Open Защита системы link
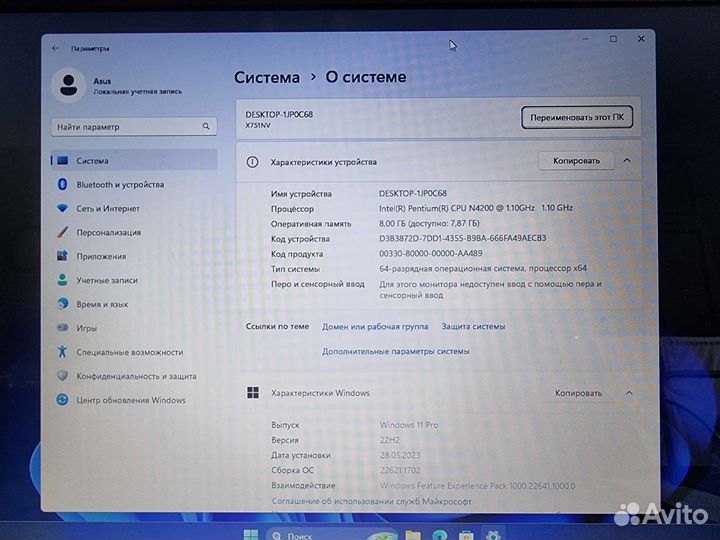The image size is (720, 540). (473, 326)
